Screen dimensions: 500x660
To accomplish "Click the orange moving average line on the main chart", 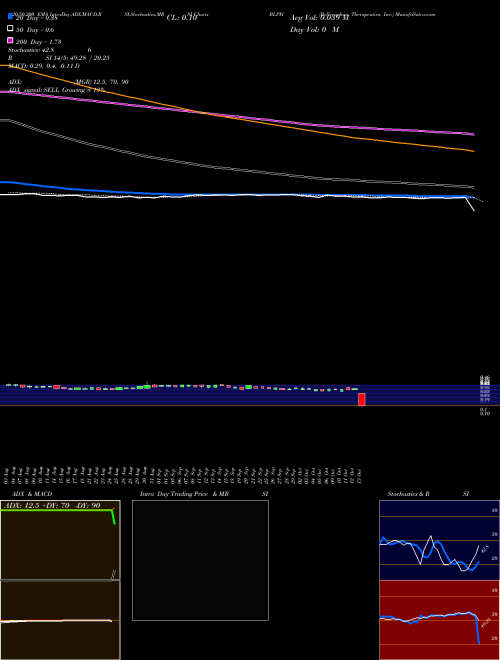I will pos(236,119).
